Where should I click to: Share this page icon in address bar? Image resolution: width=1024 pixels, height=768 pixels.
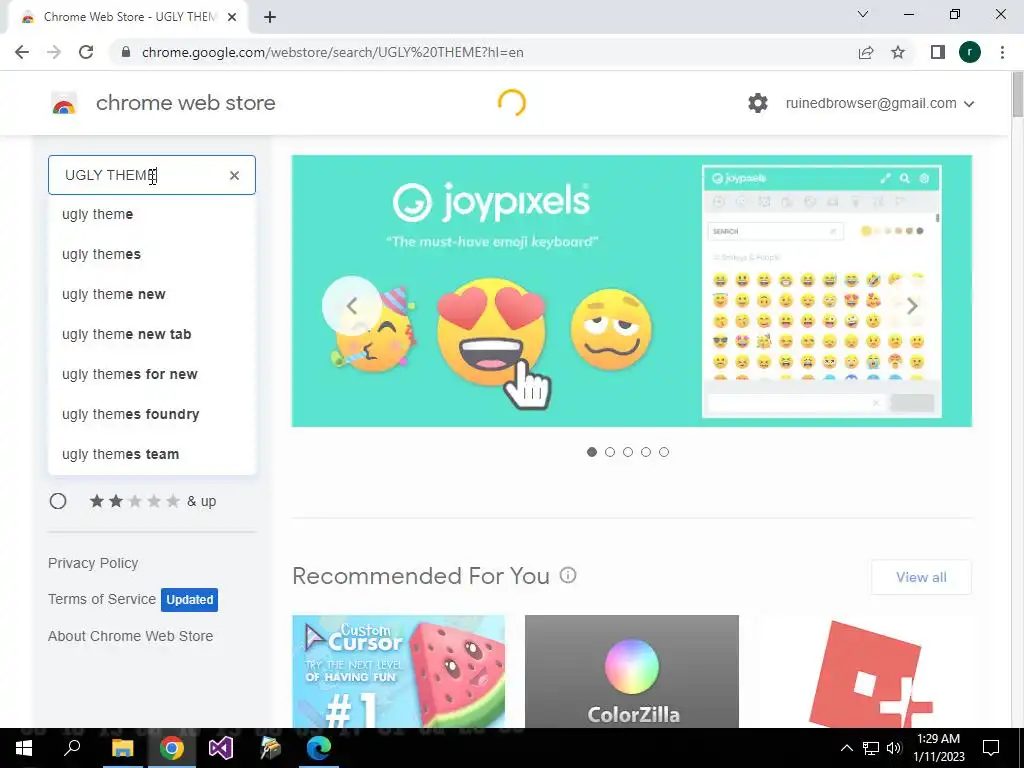pyautogui.click(x=866, y=52)
